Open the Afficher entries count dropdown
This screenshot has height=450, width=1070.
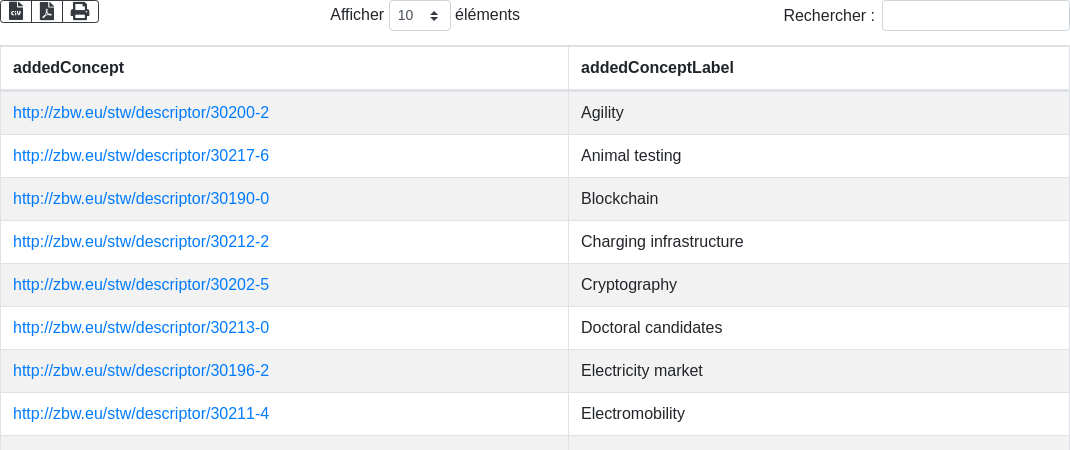(x=419, y=15)
